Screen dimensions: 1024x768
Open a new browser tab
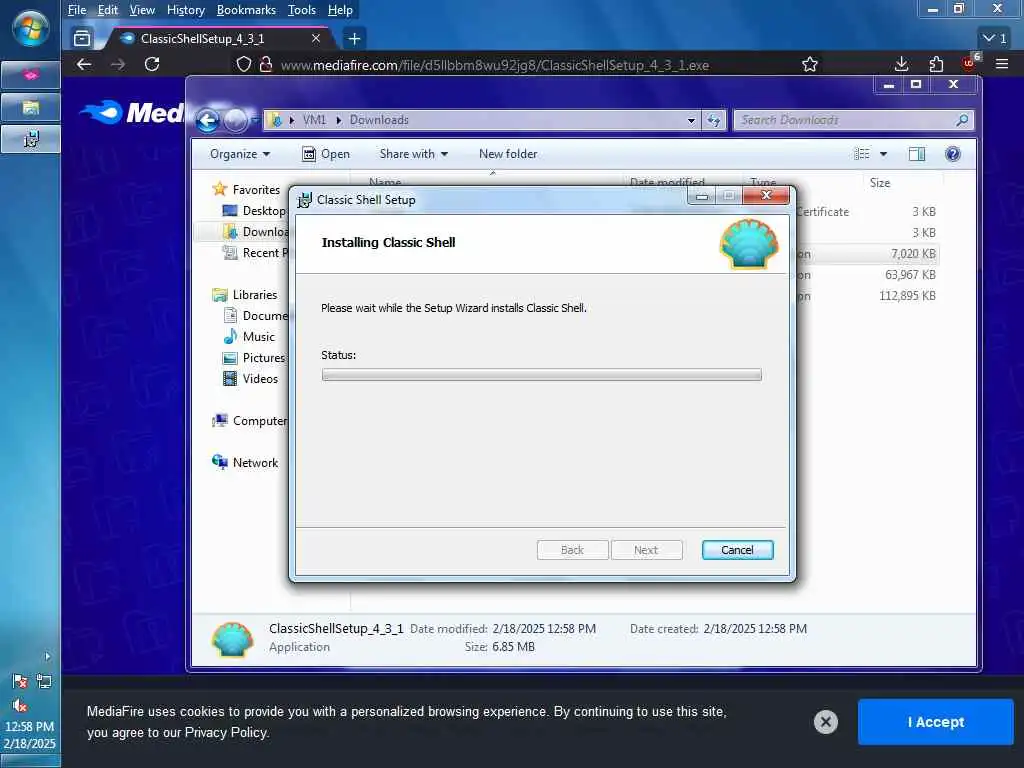[x=354, y=39]
